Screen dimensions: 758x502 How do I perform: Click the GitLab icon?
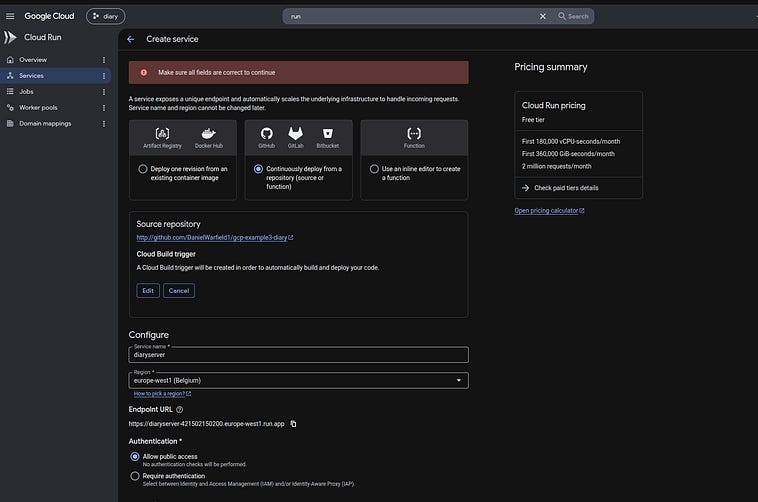tap(295, 133)
